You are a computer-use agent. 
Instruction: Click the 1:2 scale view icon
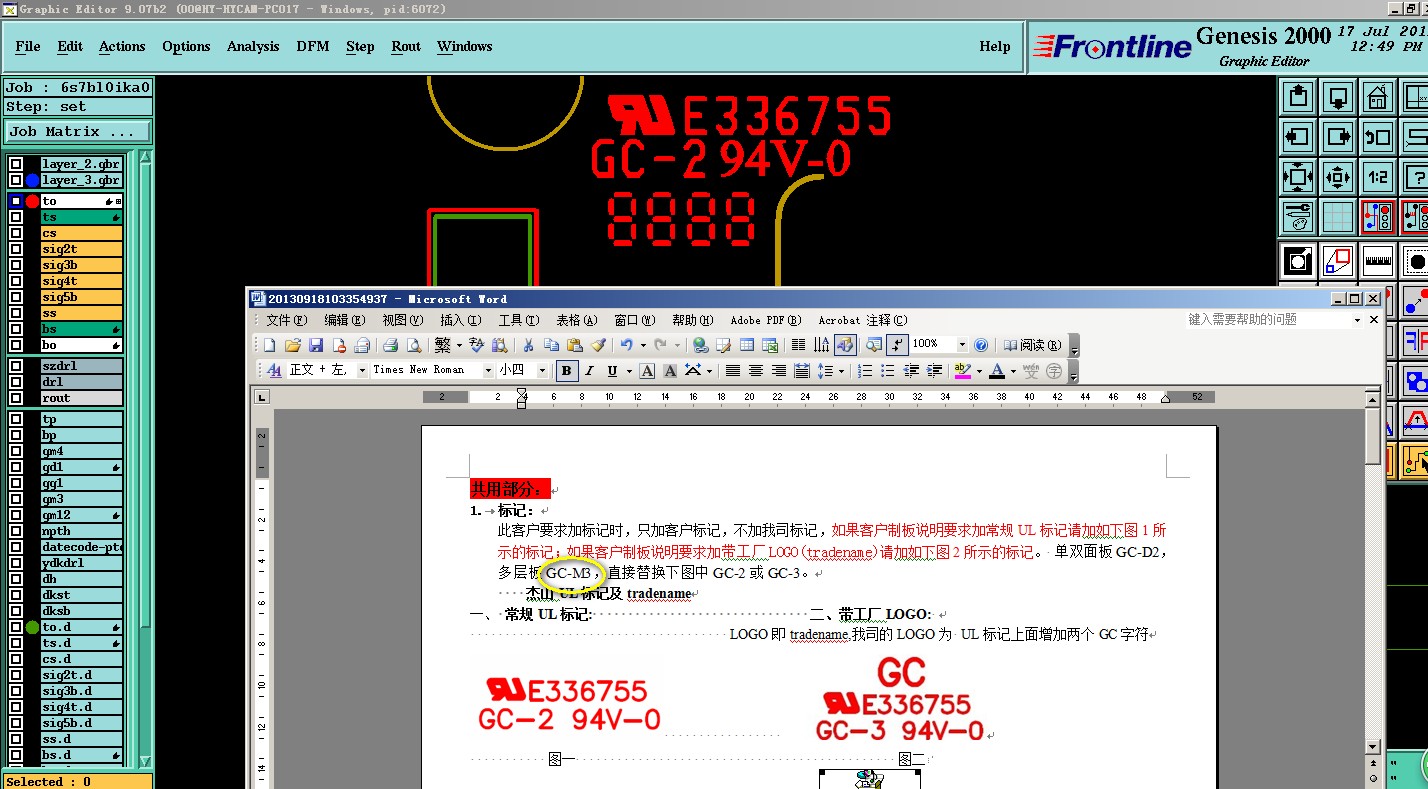point(1378,177)
